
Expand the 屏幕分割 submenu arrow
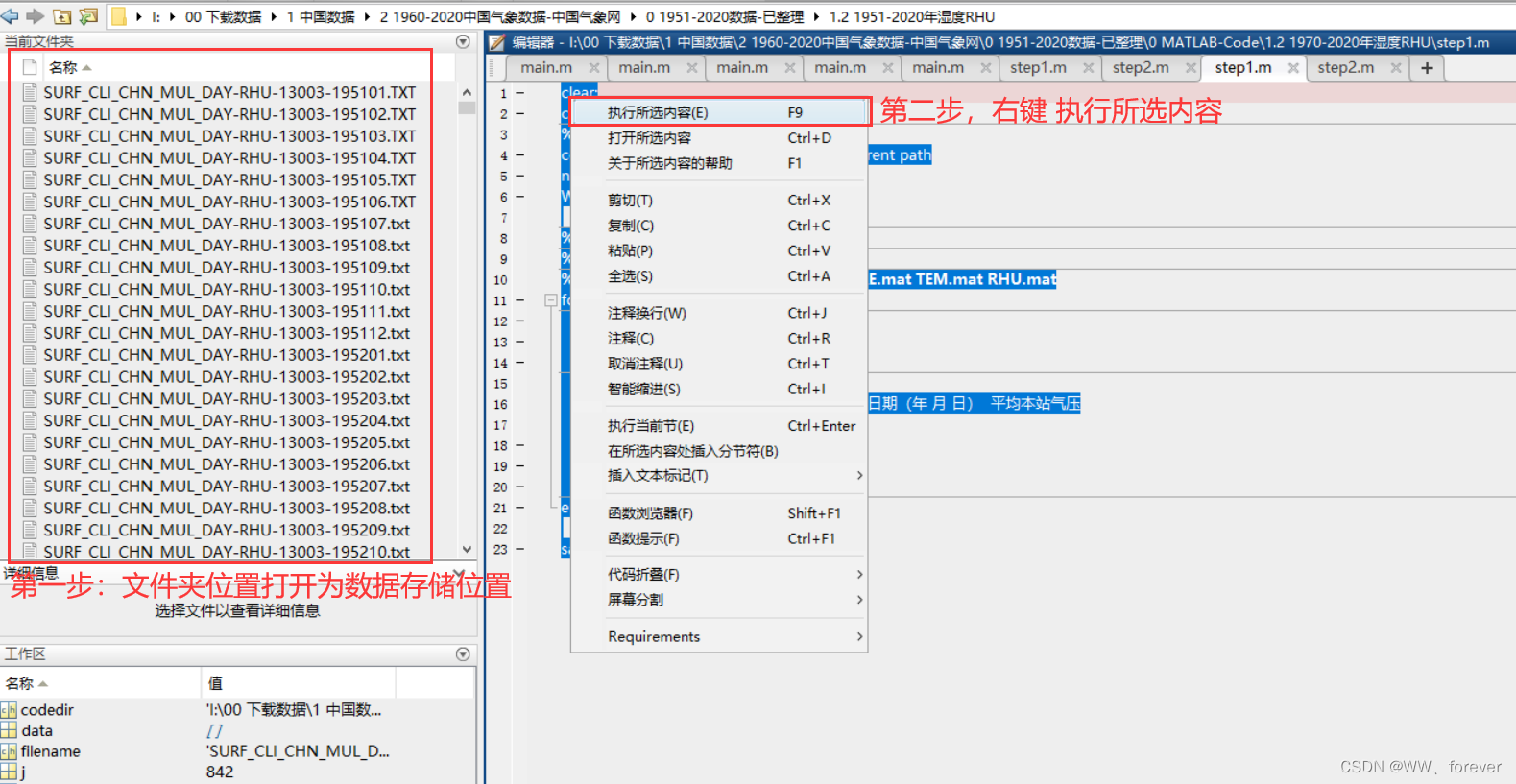point(859,600)
